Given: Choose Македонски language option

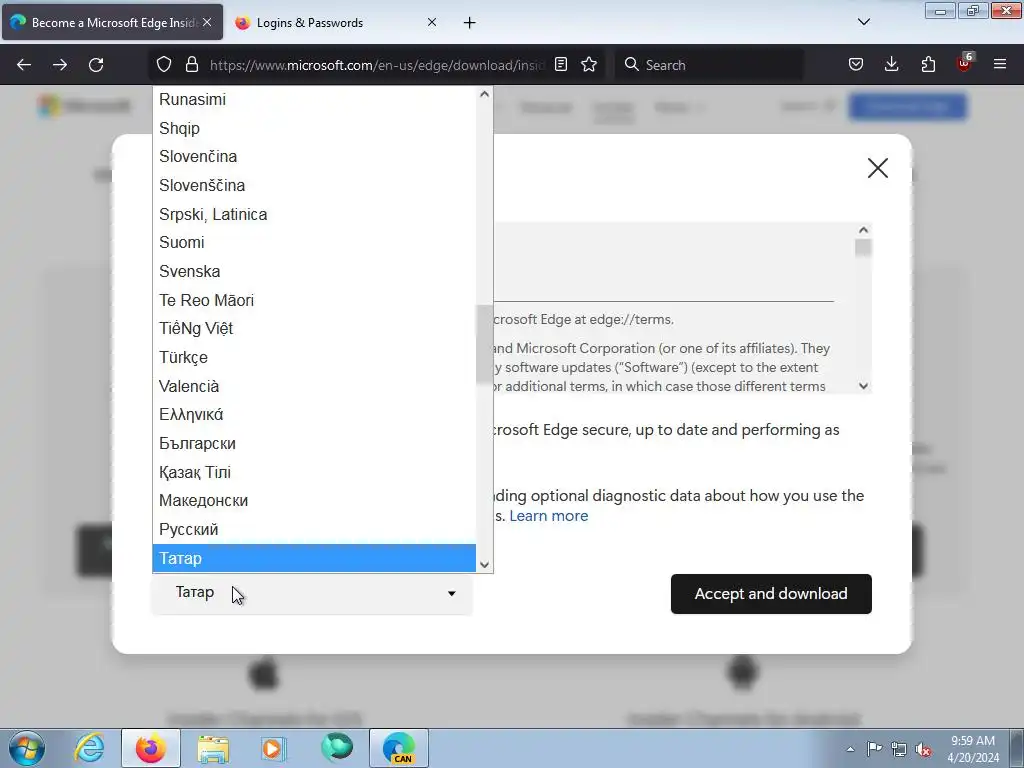Looking at the screenshot, I should [314, 500].
